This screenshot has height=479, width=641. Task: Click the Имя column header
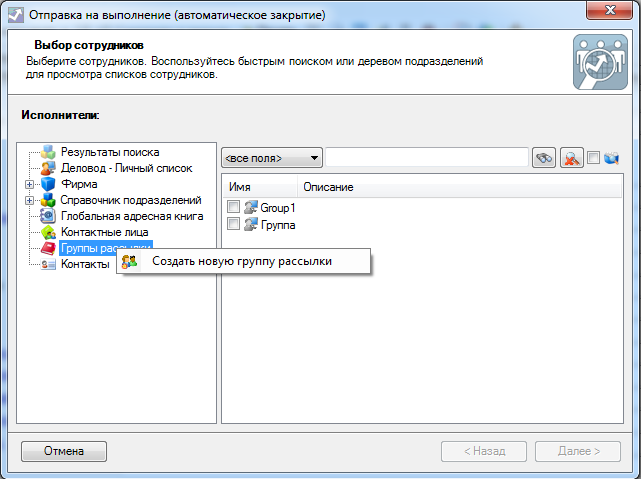(240, 187)
